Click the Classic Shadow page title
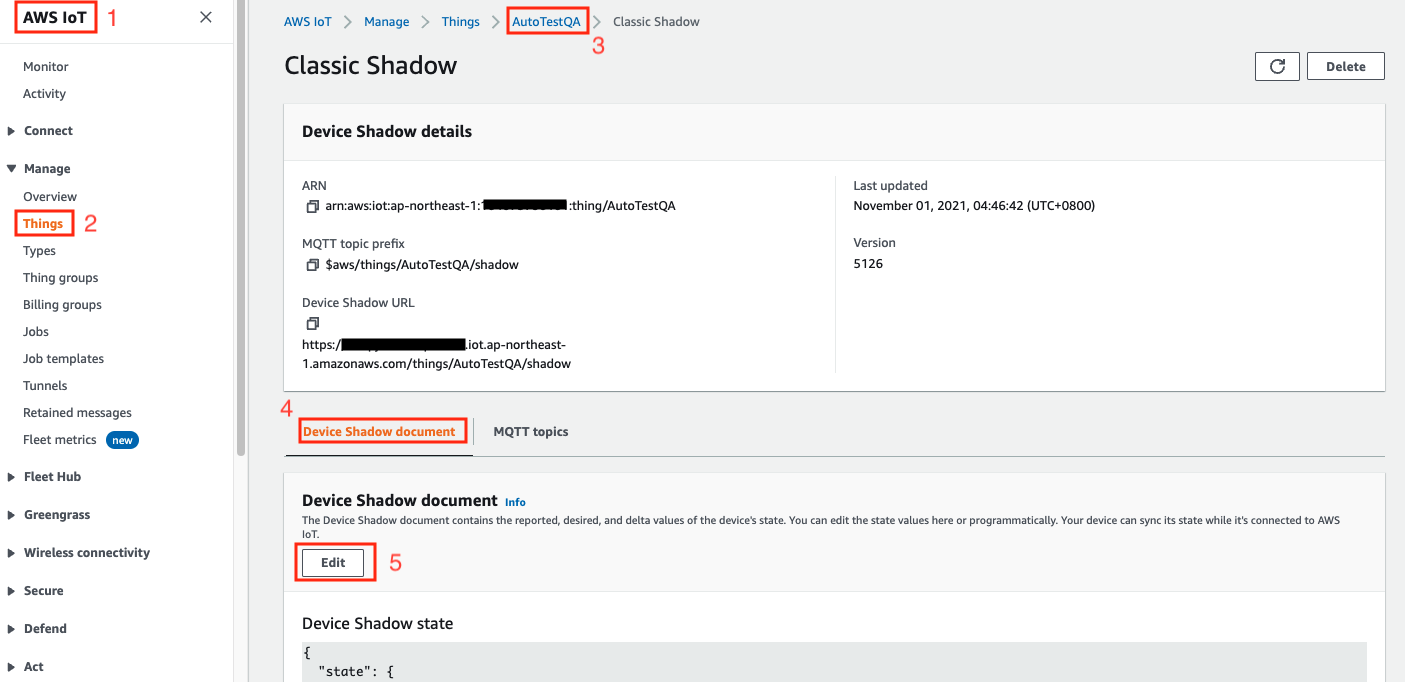 [x=371, y=65]
